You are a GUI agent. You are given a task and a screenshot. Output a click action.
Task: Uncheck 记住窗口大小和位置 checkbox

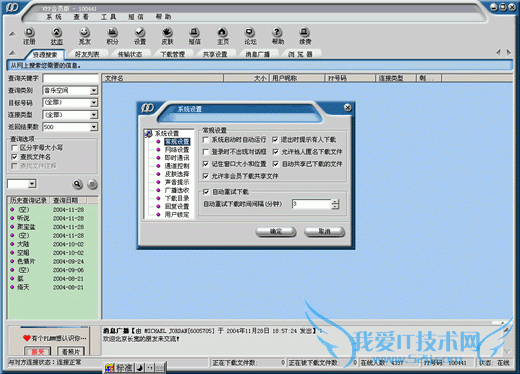point(206,164)
